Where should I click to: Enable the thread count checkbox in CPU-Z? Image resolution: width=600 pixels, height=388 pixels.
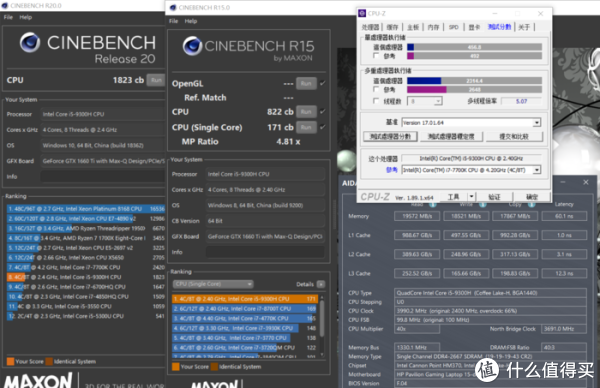[376, 101]
